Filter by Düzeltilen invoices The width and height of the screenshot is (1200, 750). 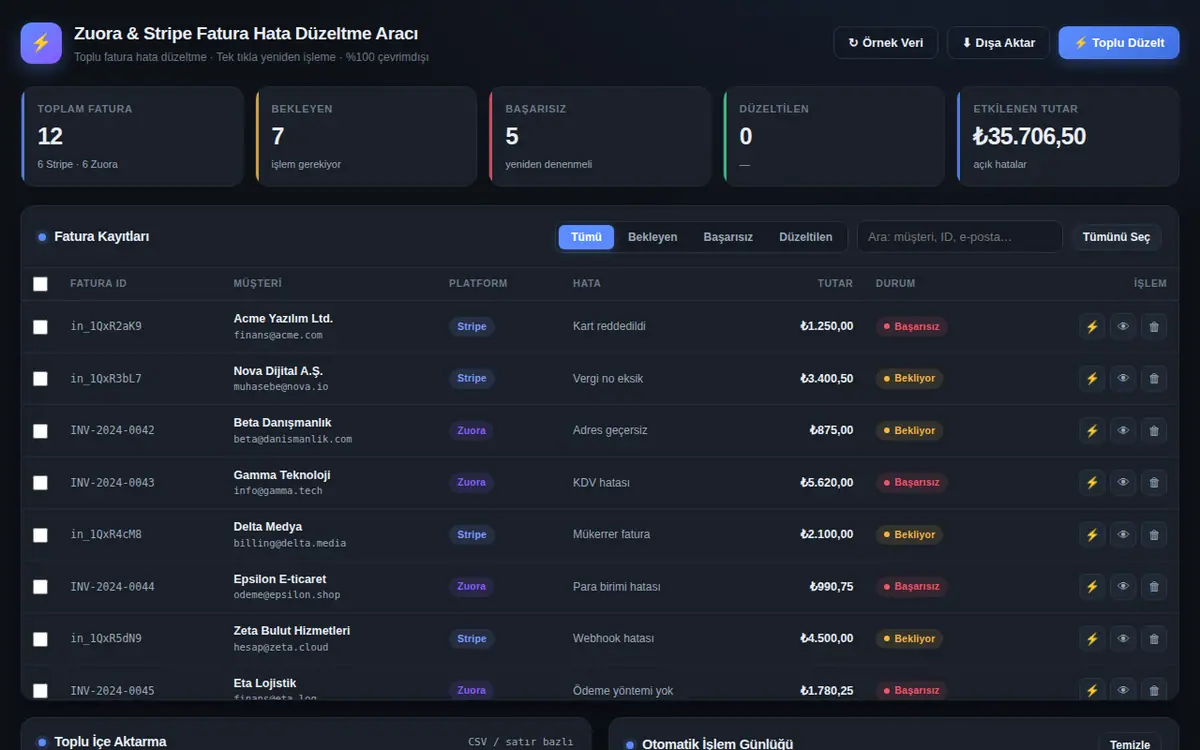(x=806, y=237)
